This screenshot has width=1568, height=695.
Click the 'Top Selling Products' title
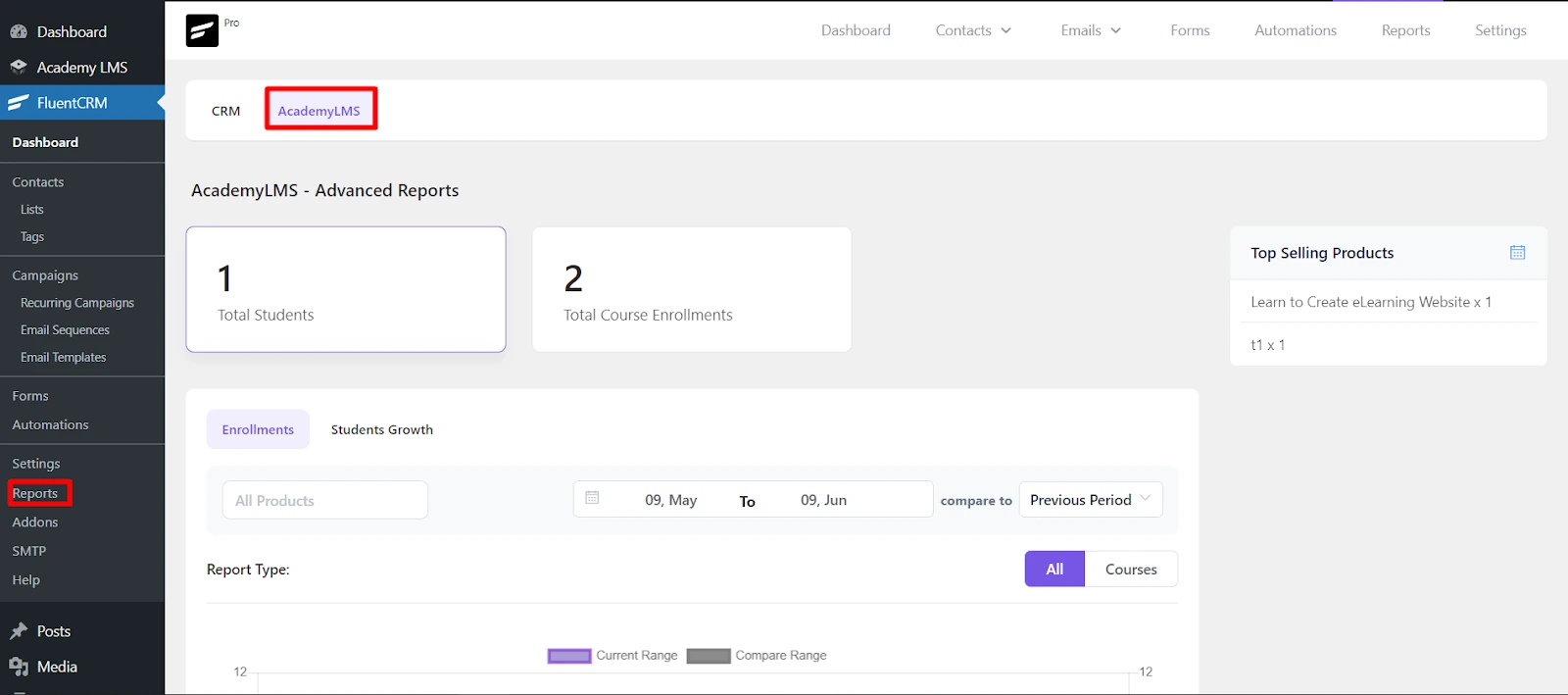coord(1322,253)
